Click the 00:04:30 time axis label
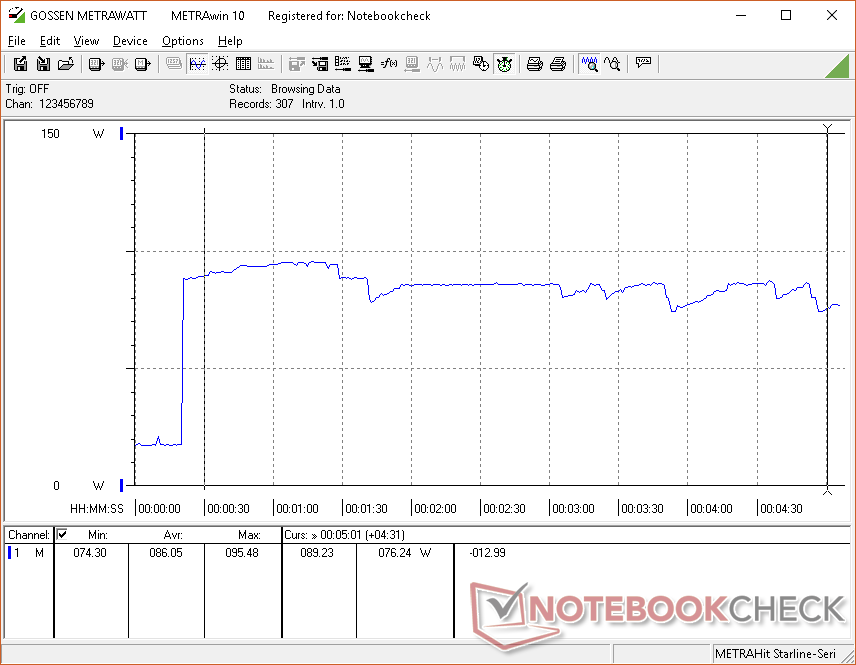 coord(781,509)
